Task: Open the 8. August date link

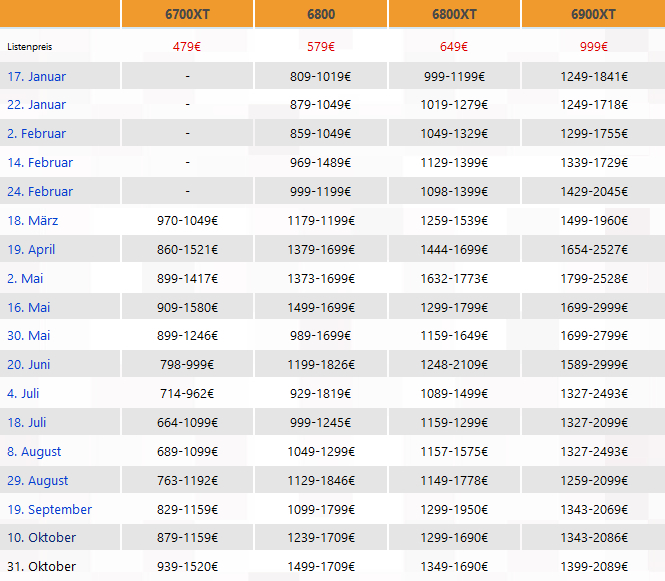Action: (x=34, y=452)
